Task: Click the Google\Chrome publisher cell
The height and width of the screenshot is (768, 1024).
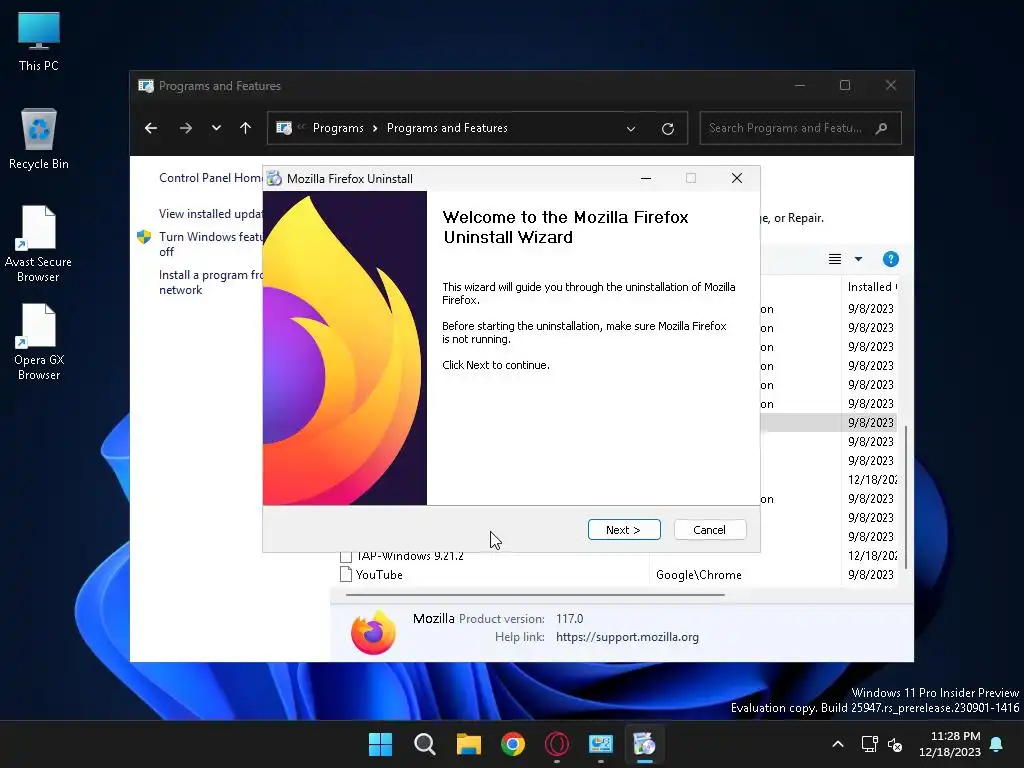Action: click(699, 575)
